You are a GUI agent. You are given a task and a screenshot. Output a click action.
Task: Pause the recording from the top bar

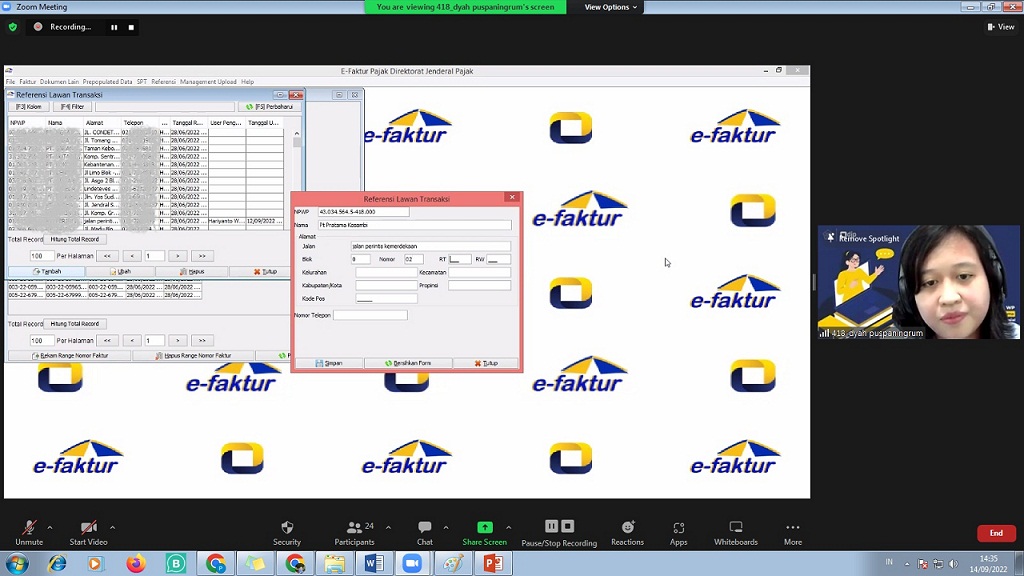pos(114,27)
